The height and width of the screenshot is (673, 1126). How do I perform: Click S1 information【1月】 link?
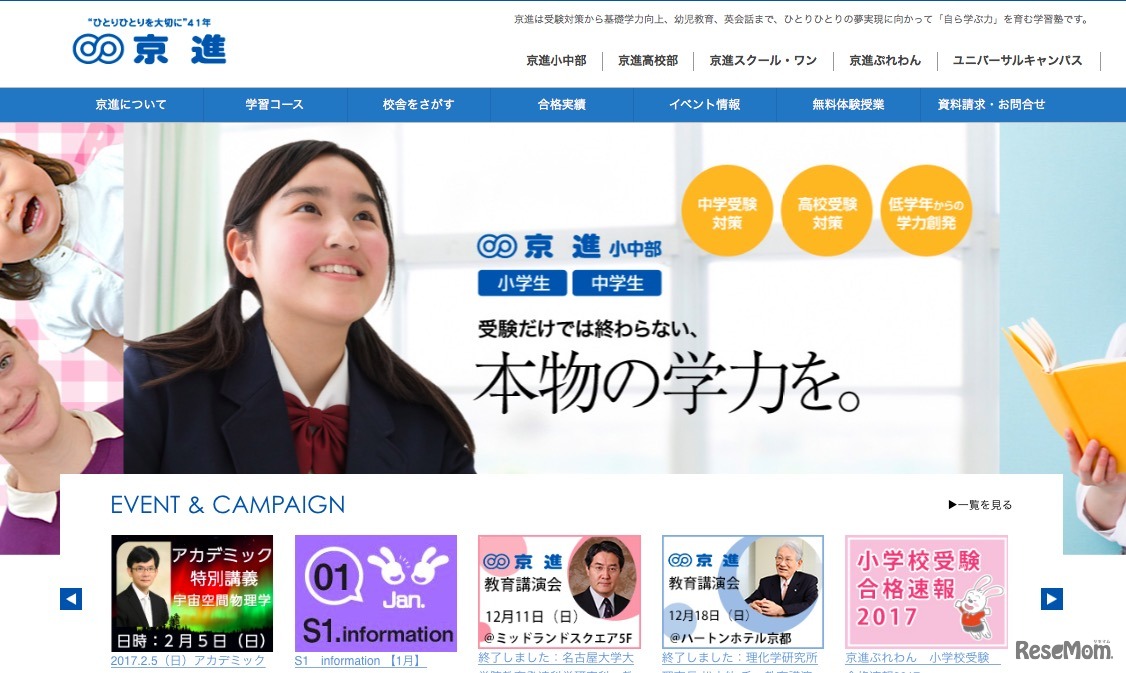point(360,661)
